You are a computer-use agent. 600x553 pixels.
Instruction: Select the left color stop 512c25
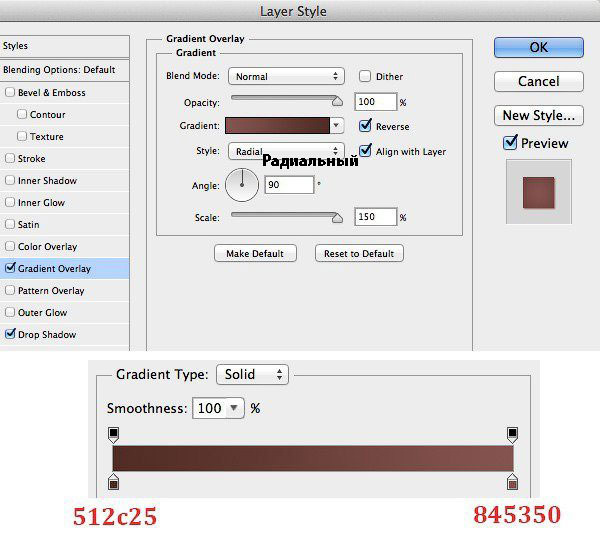point(113,482)
